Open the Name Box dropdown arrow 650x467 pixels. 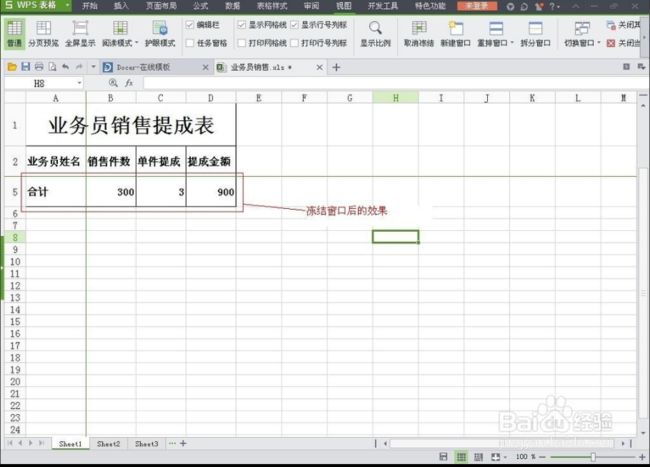79,83
